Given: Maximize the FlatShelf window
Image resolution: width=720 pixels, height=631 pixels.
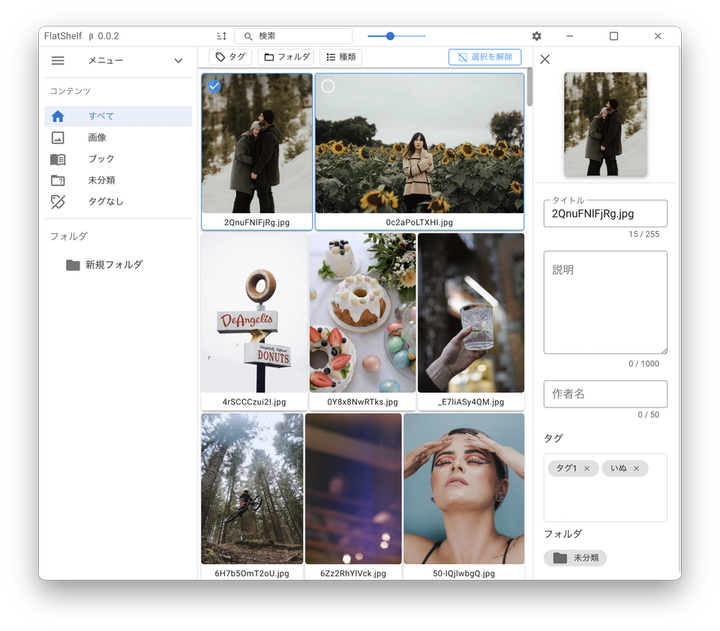Looking at the screenshot, I should [613, 36].
